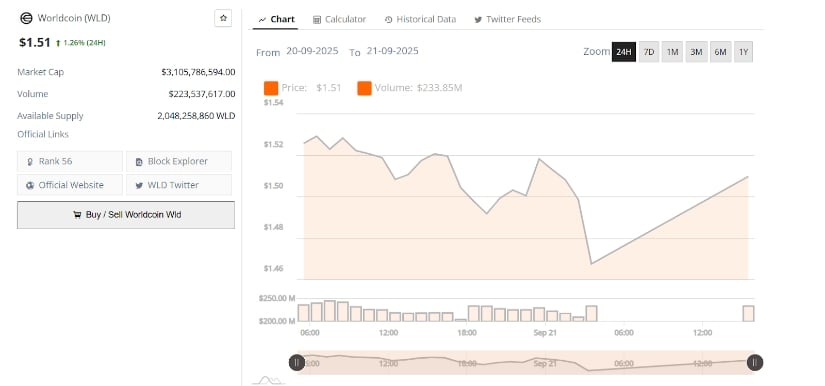Image resolution: width=825 pixels, height=386 pixels.
Task: Click the Twitter bird icon beside WLD Twitter
Action: coord(139,185)
